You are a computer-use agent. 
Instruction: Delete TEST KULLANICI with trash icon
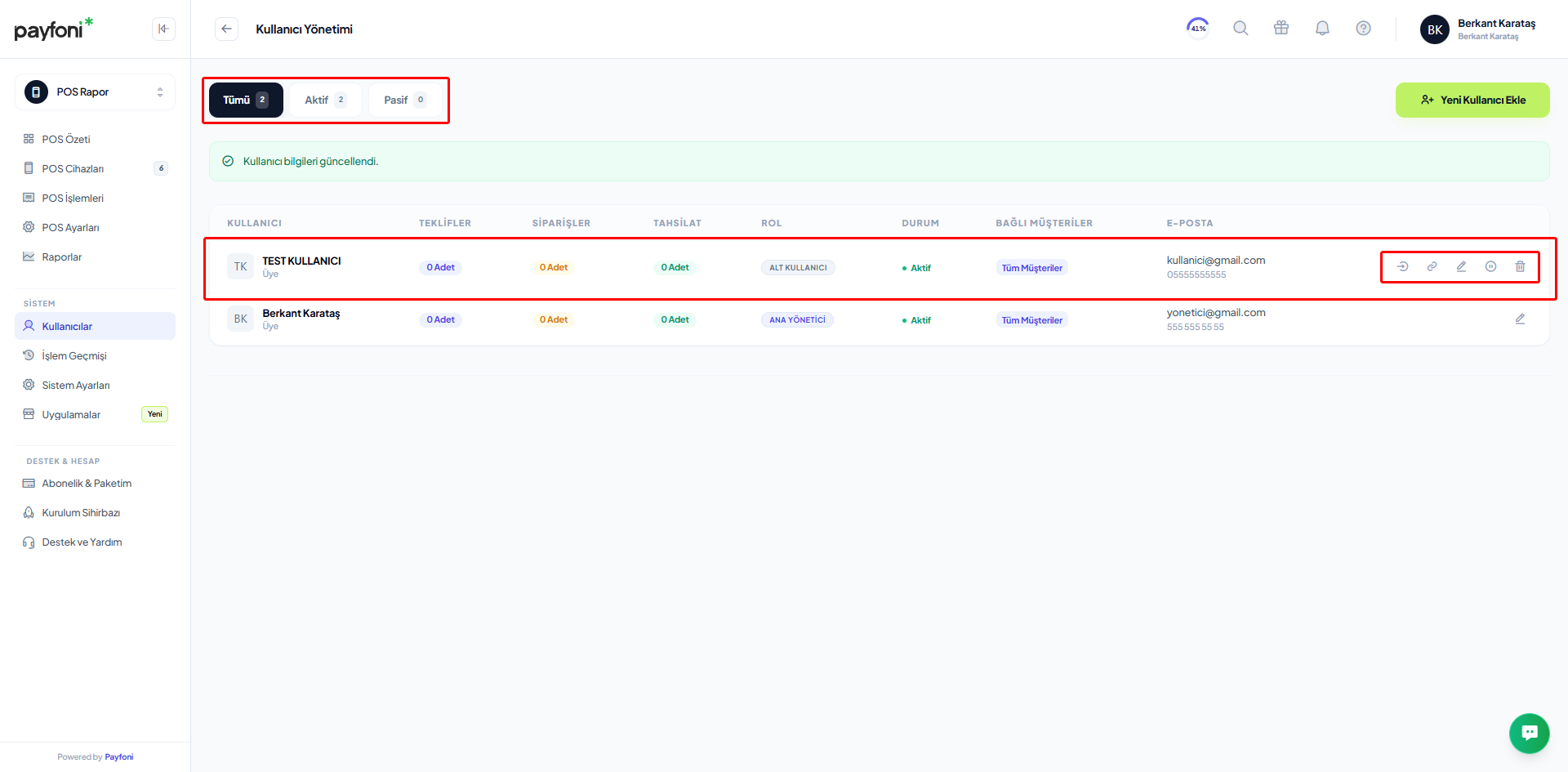(x=1521, y=266)
